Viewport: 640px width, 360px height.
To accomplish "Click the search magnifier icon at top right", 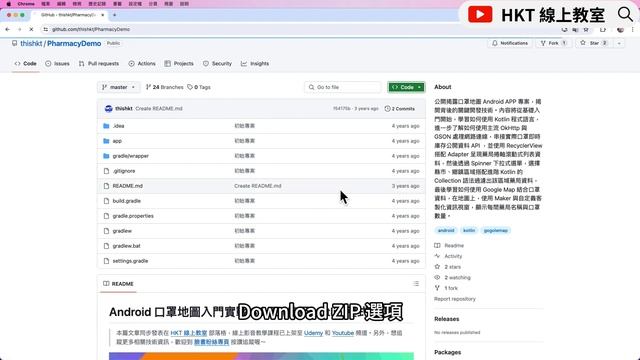I will [x=625, y=14].
